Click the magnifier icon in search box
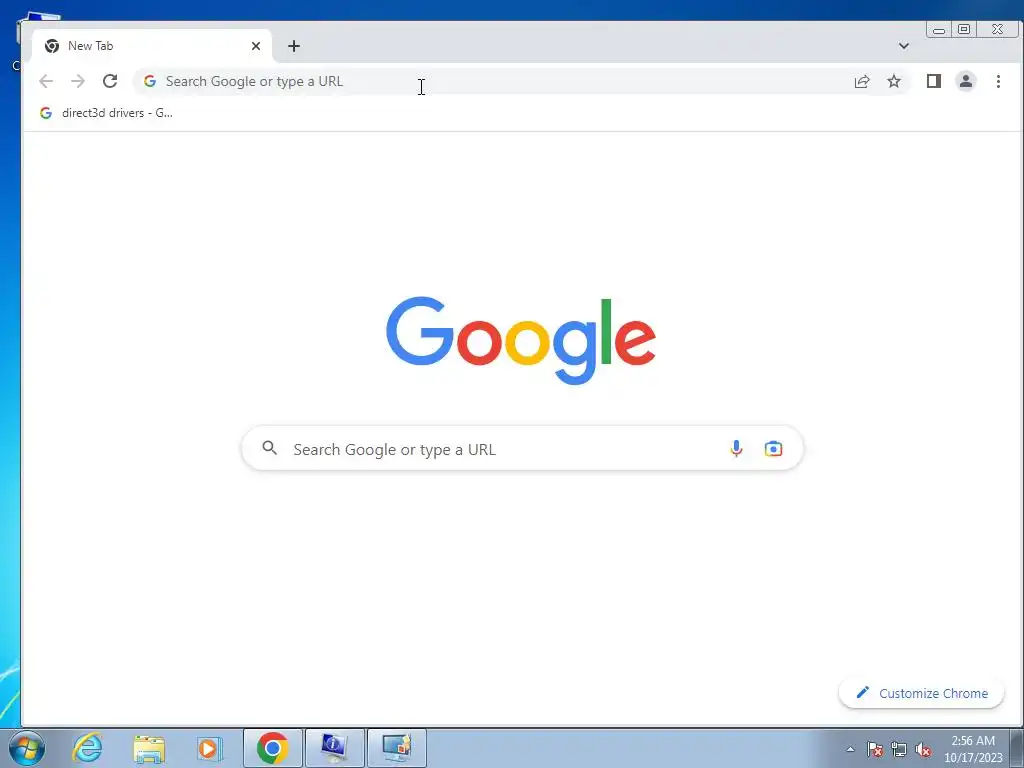 pos(269,448)
